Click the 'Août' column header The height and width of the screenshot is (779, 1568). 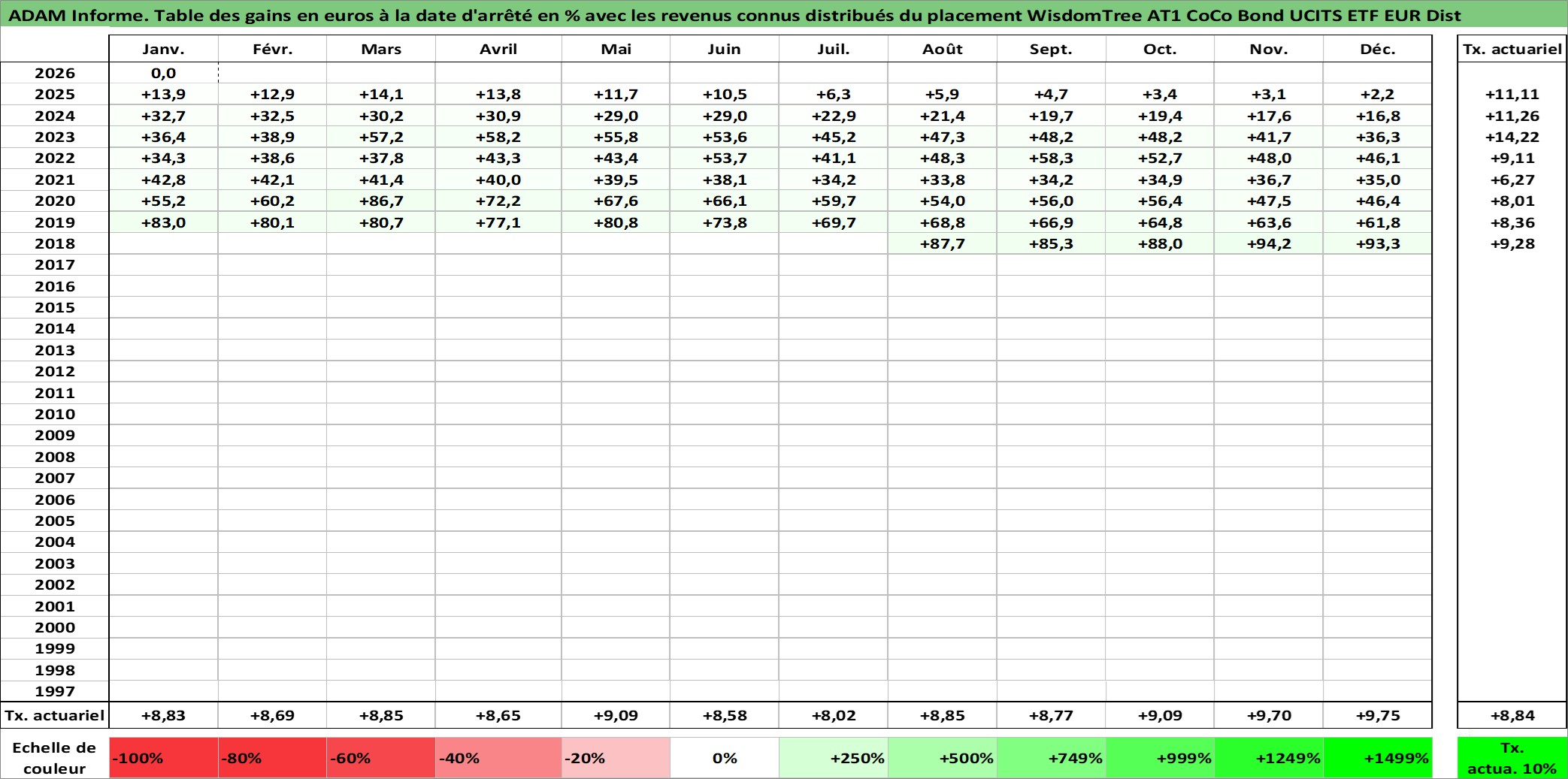pos(942,49)
